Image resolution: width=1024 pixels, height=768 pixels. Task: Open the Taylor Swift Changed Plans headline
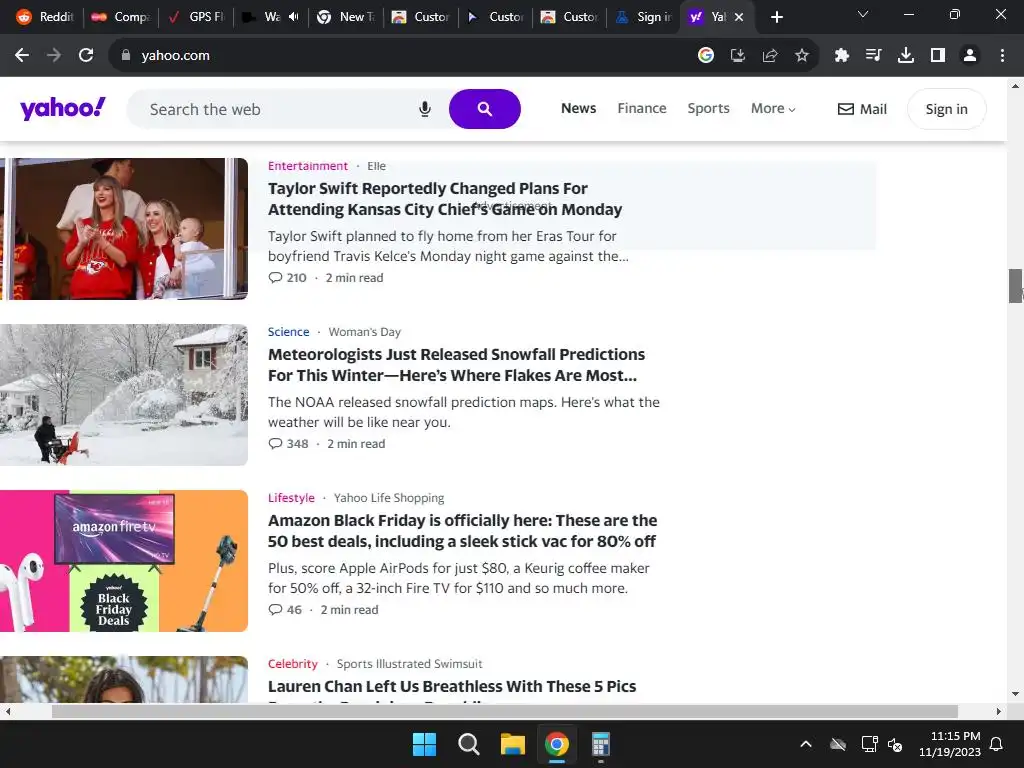(445, 199)
